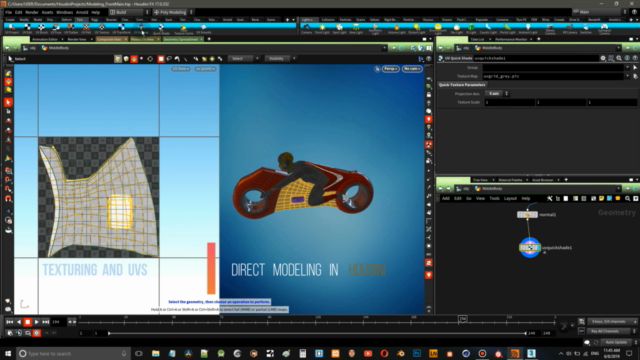640x360 pixels.
Task: Click the uvquickshade1 node in the network
Action: (530, 247)
